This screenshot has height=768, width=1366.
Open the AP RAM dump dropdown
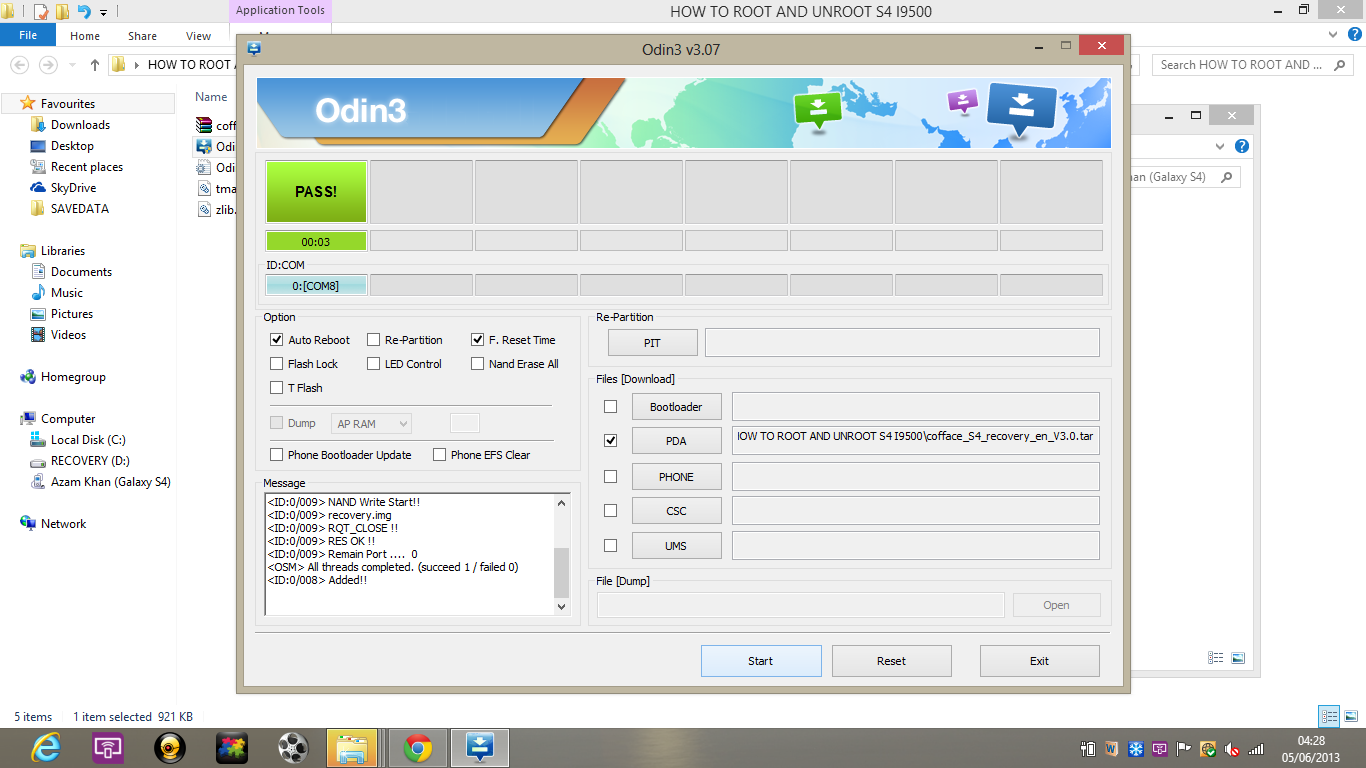tap(371, 424)
